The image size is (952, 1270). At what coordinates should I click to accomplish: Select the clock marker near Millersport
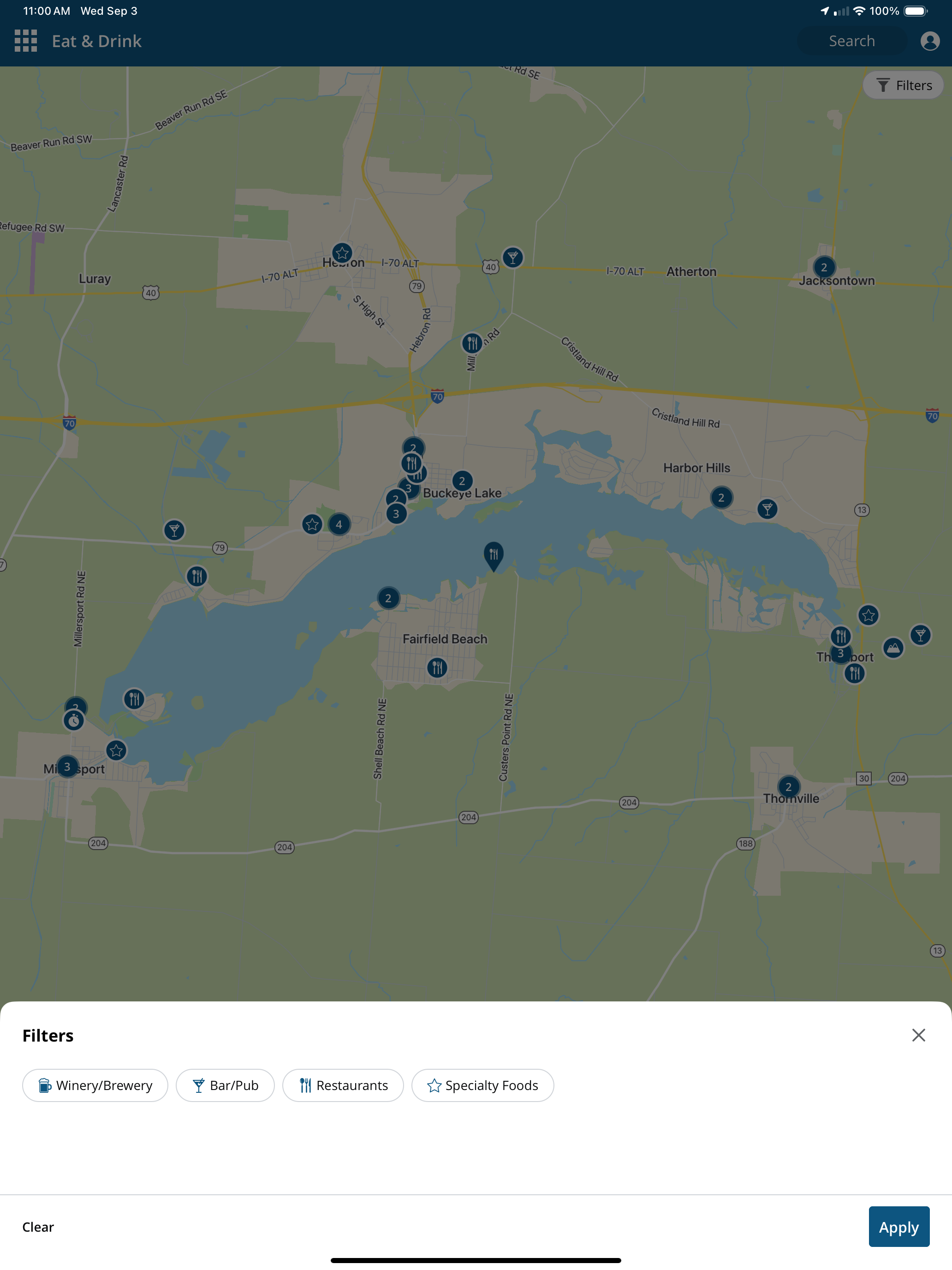[x=73, y=720]
